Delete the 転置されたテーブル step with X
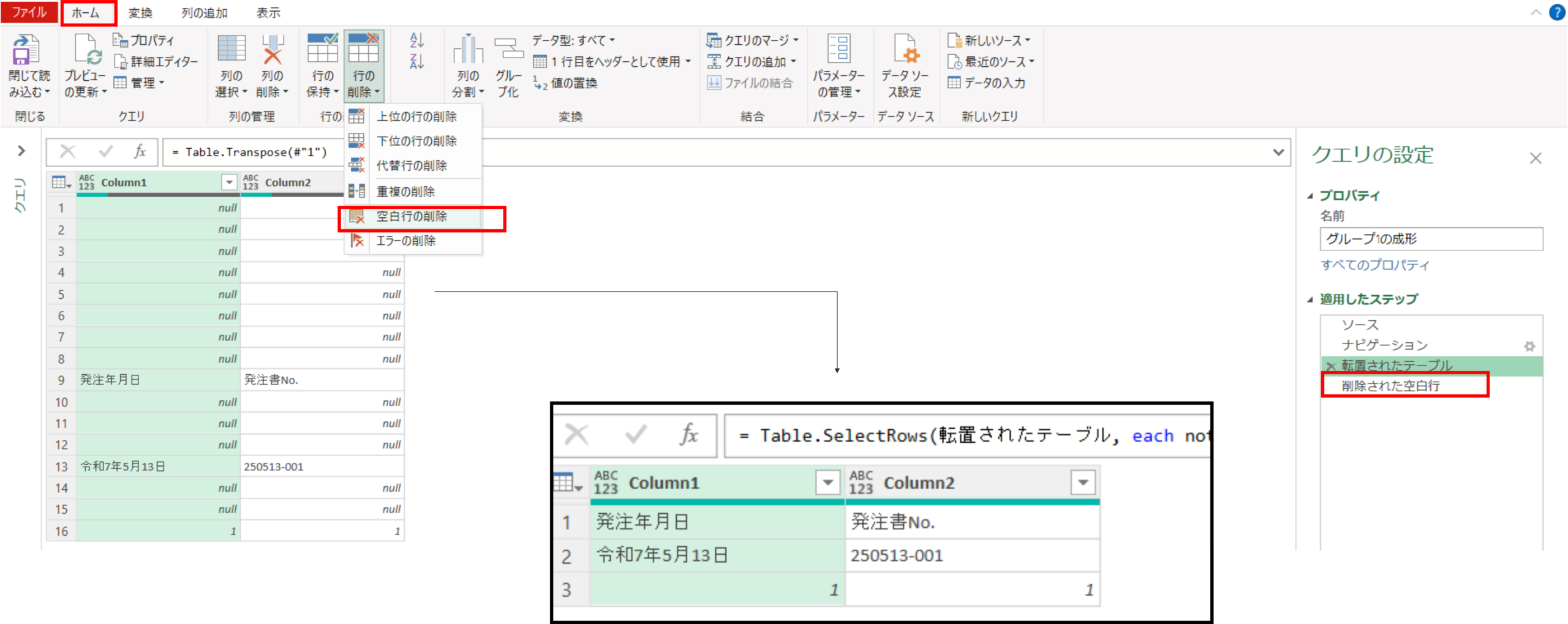 point(1330,366)
